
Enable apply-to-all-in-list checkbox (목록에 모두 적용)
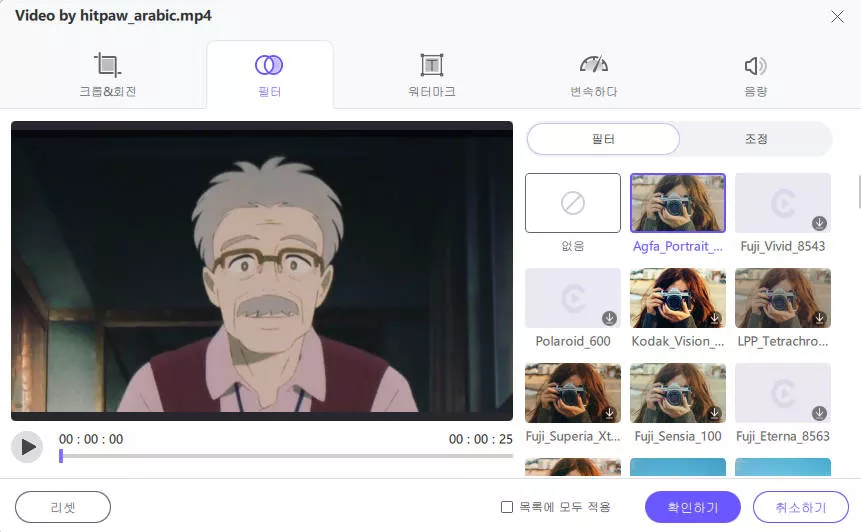[507, 507]
